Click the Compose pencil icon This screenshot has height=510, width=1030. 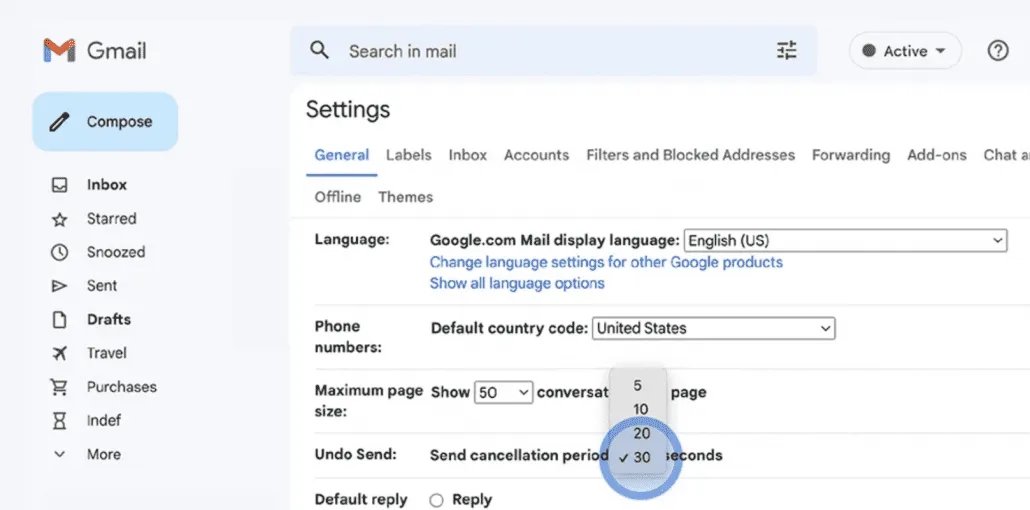pyautogui.click(x=59, y=122)
